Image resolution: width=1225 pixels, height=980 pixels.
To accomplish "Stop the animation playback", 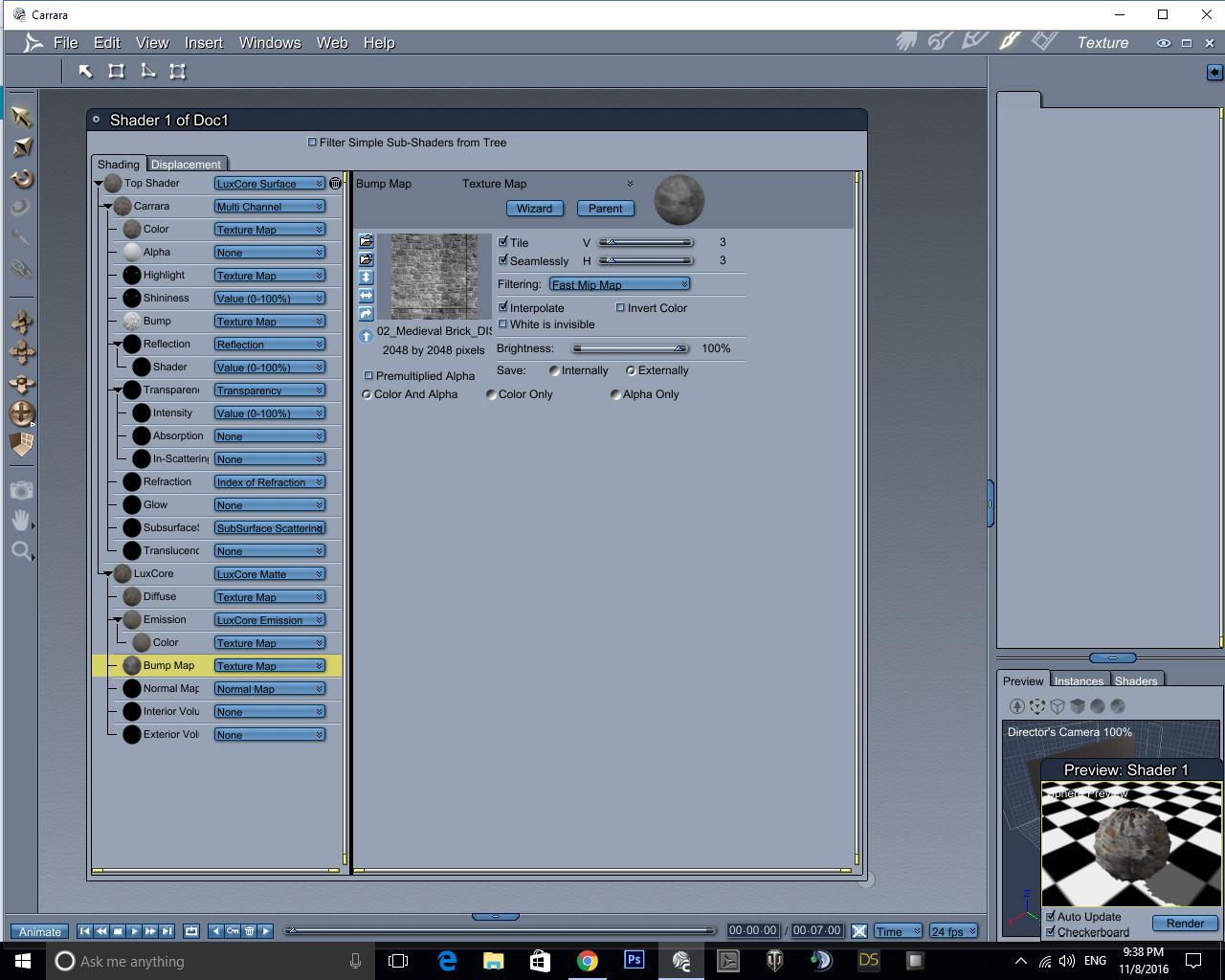I will pos(118,930).
